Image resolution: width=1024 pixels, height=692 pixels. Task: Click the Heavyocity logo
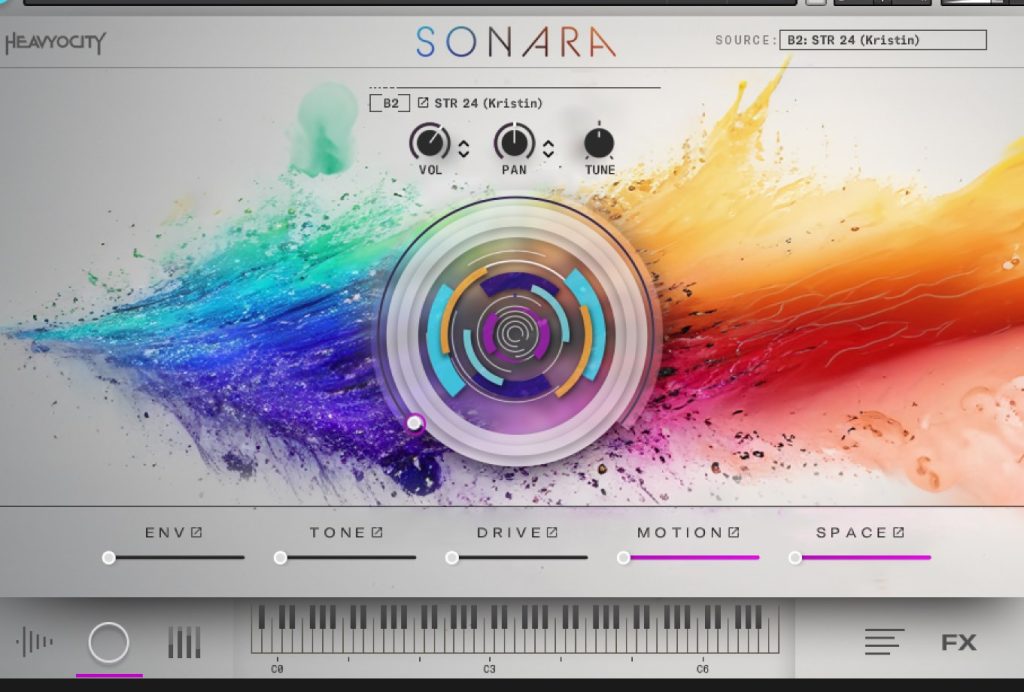click(55, 43)
